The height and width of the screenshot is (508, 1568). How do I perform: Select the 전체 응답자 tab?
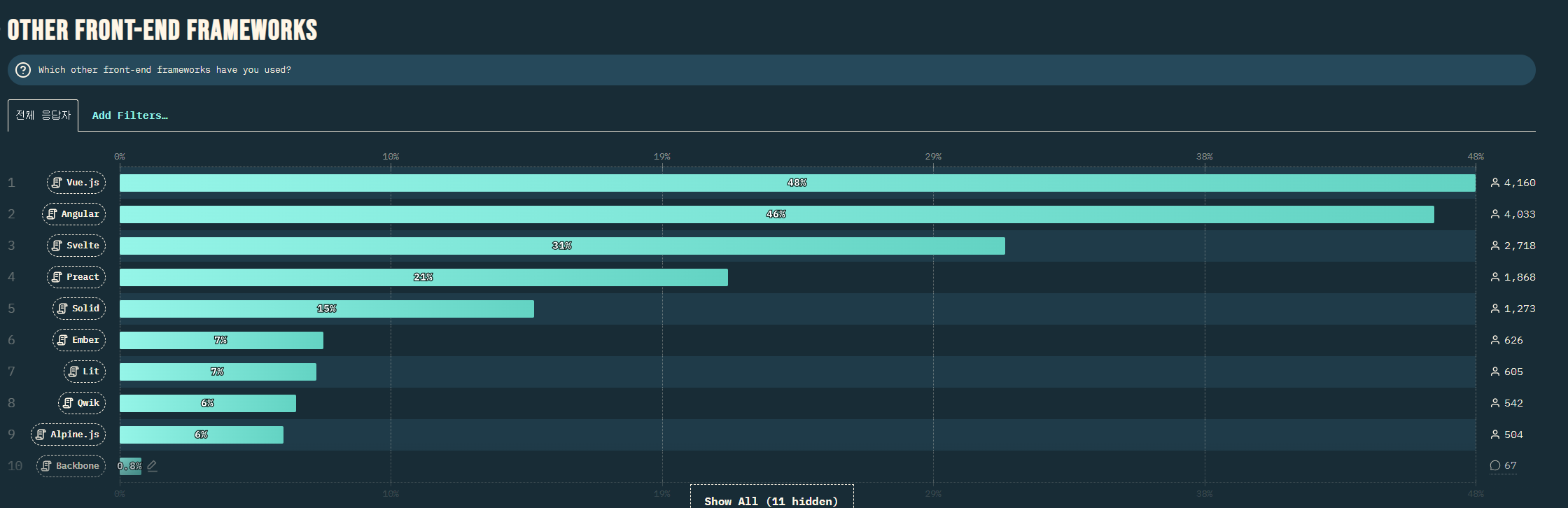[43, 115]
